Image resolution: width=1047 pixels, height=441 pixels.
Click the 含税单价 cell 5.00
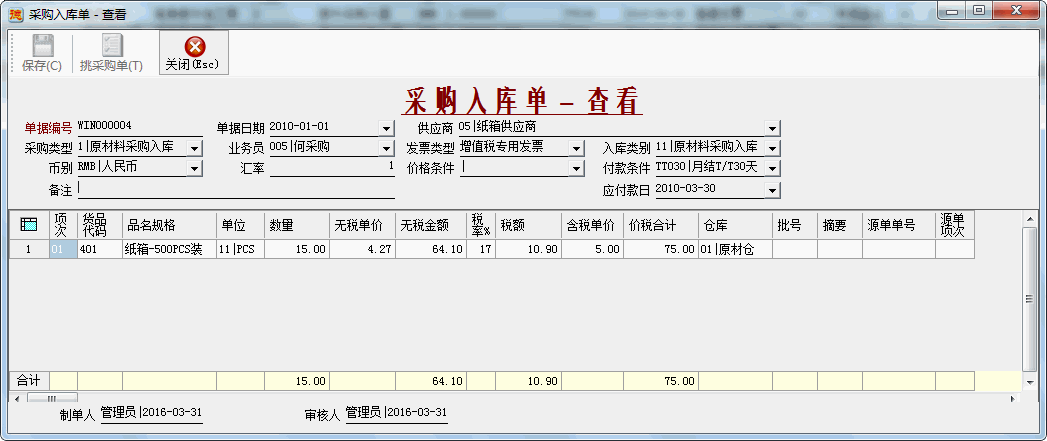click(x=593, y=249)
